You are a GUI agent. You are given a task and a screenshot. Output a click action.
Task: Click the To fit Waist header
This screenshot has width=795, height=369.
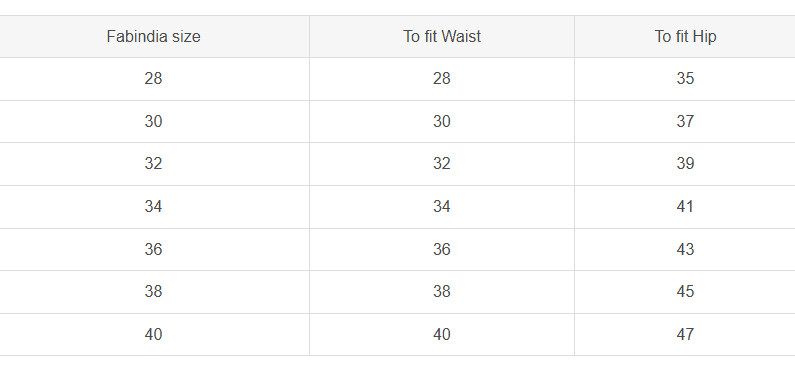[x=442, y=36]
